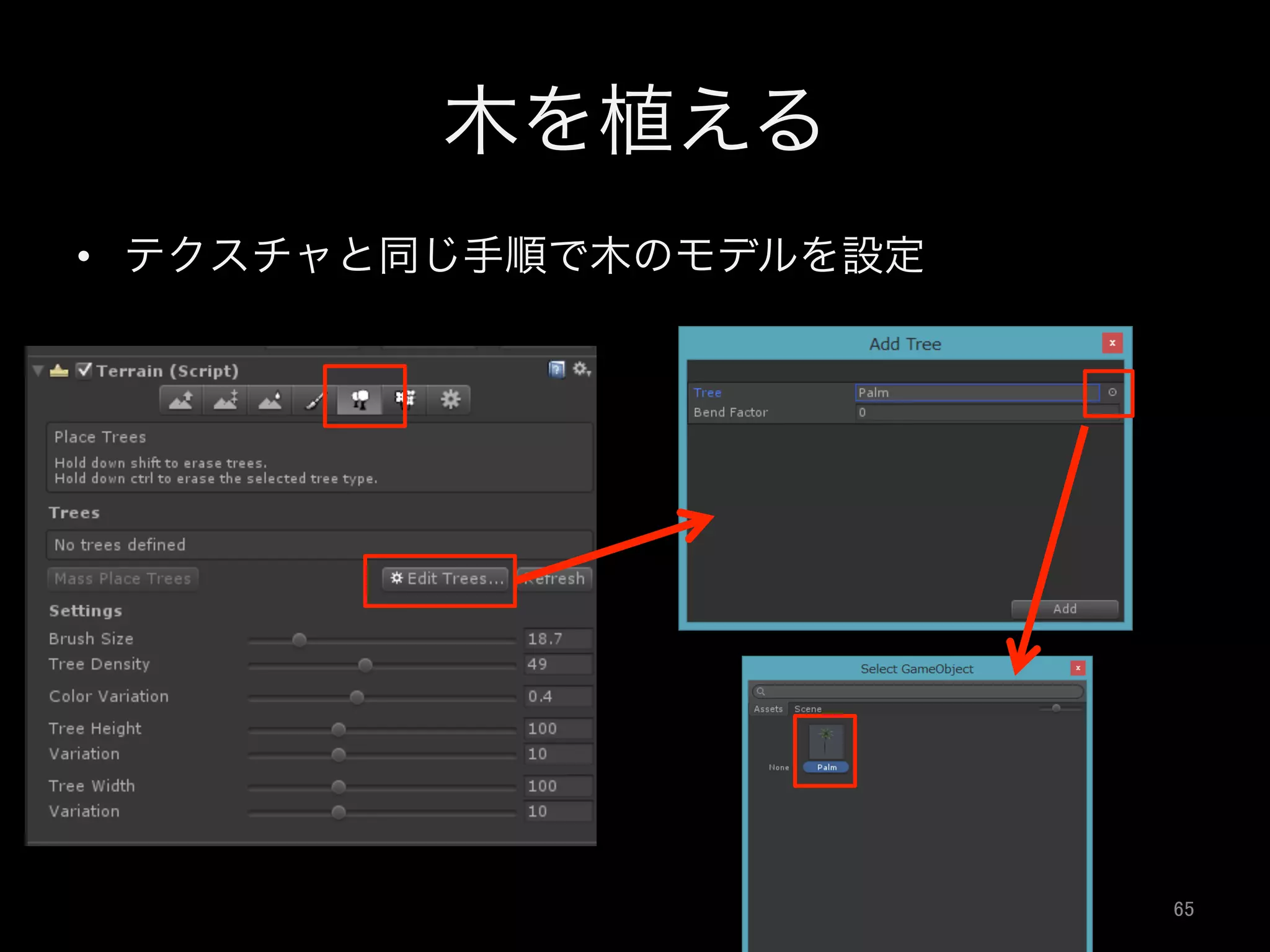Click the object picker circle next to Palm
The width and height of the screenshot is (1270, 952).
pyautogui.click(x=1112, y=392)
